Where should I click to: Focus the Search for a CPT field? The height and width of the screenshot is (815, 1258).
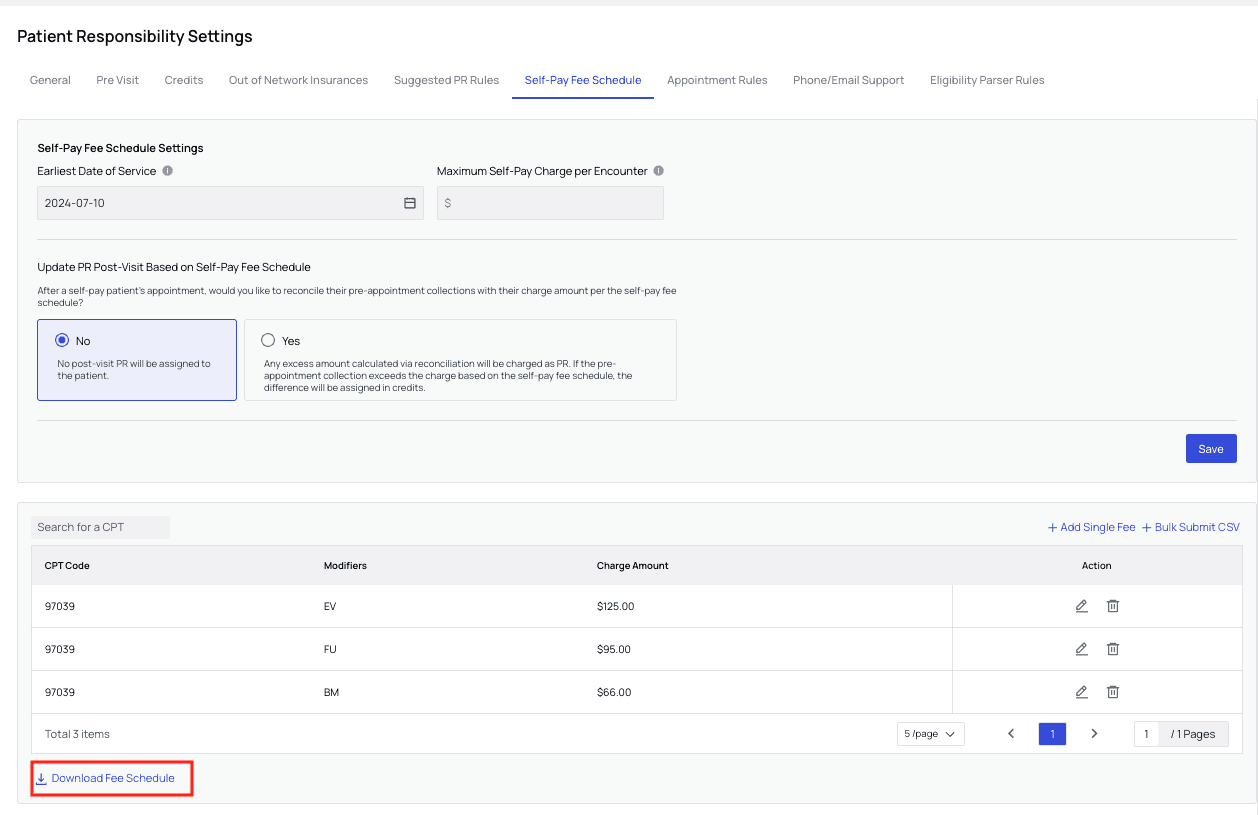[100, 527]
